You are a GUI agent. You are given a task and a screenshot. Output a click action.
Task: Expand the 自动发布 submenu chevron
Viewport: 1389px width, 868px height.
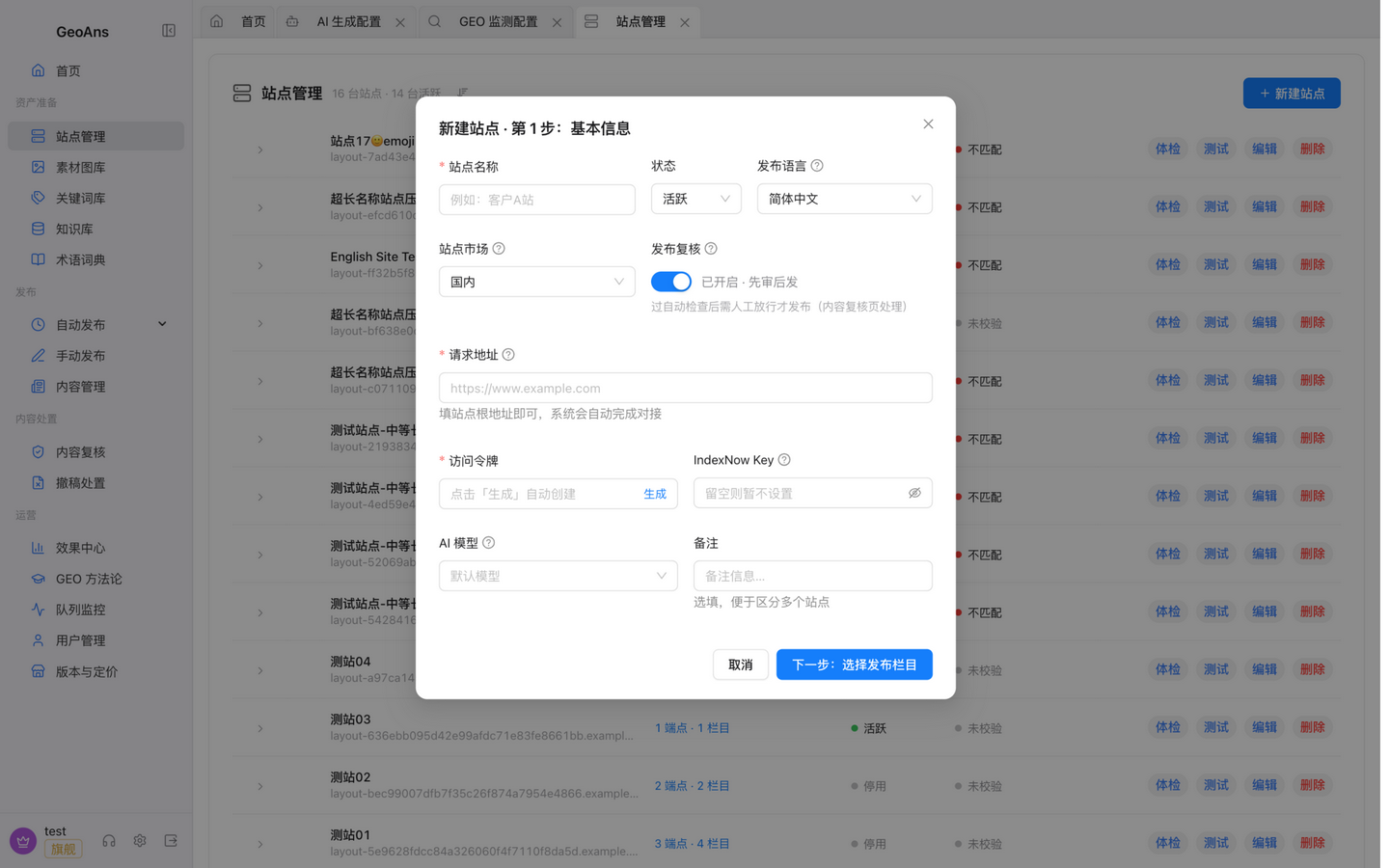click(x=162, y=324)
